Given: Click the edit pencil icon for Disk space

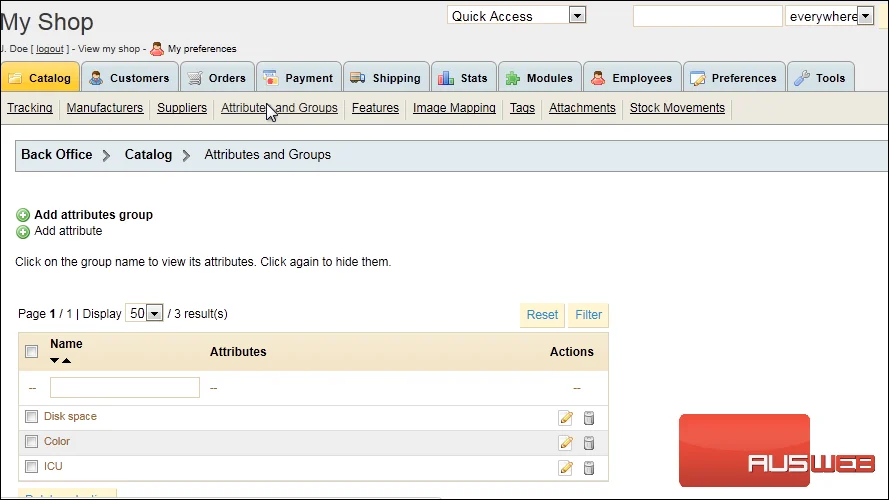Looking at the screenshot, I should 565,418.
